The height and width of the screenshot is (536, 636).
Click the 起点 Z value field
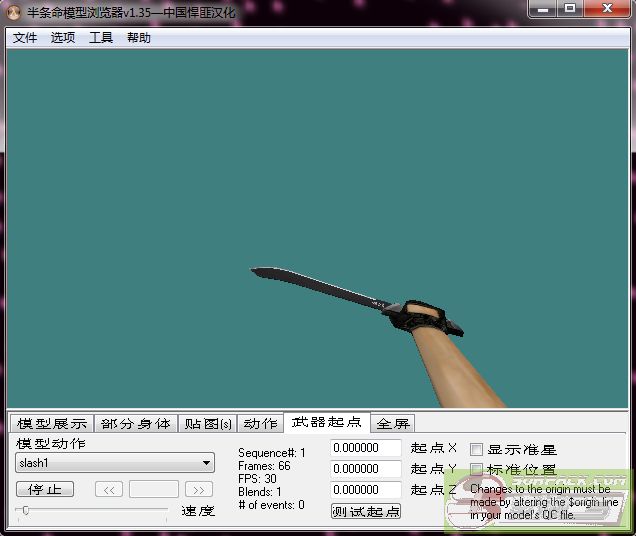click(365, 490)
